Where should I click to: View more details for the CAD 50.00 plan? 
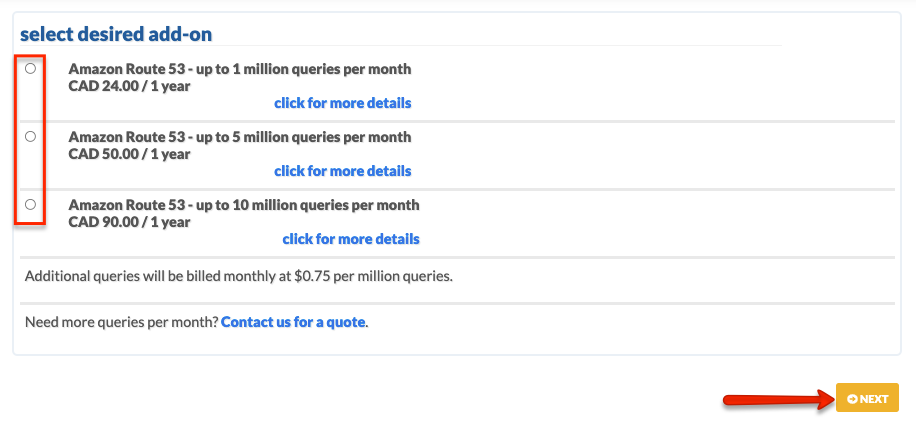coord(342,171)
